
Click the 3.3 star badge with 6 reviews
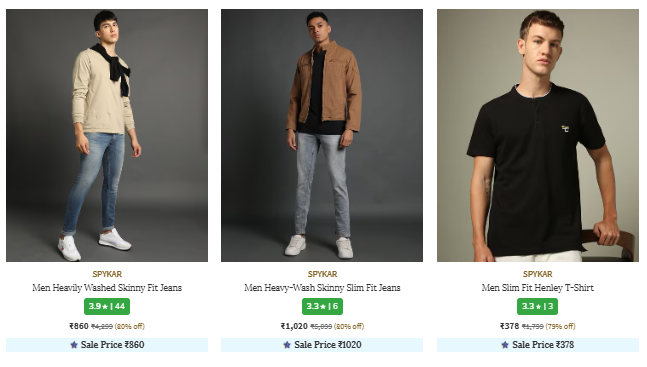pyautogui.click(x=322, y=306)
